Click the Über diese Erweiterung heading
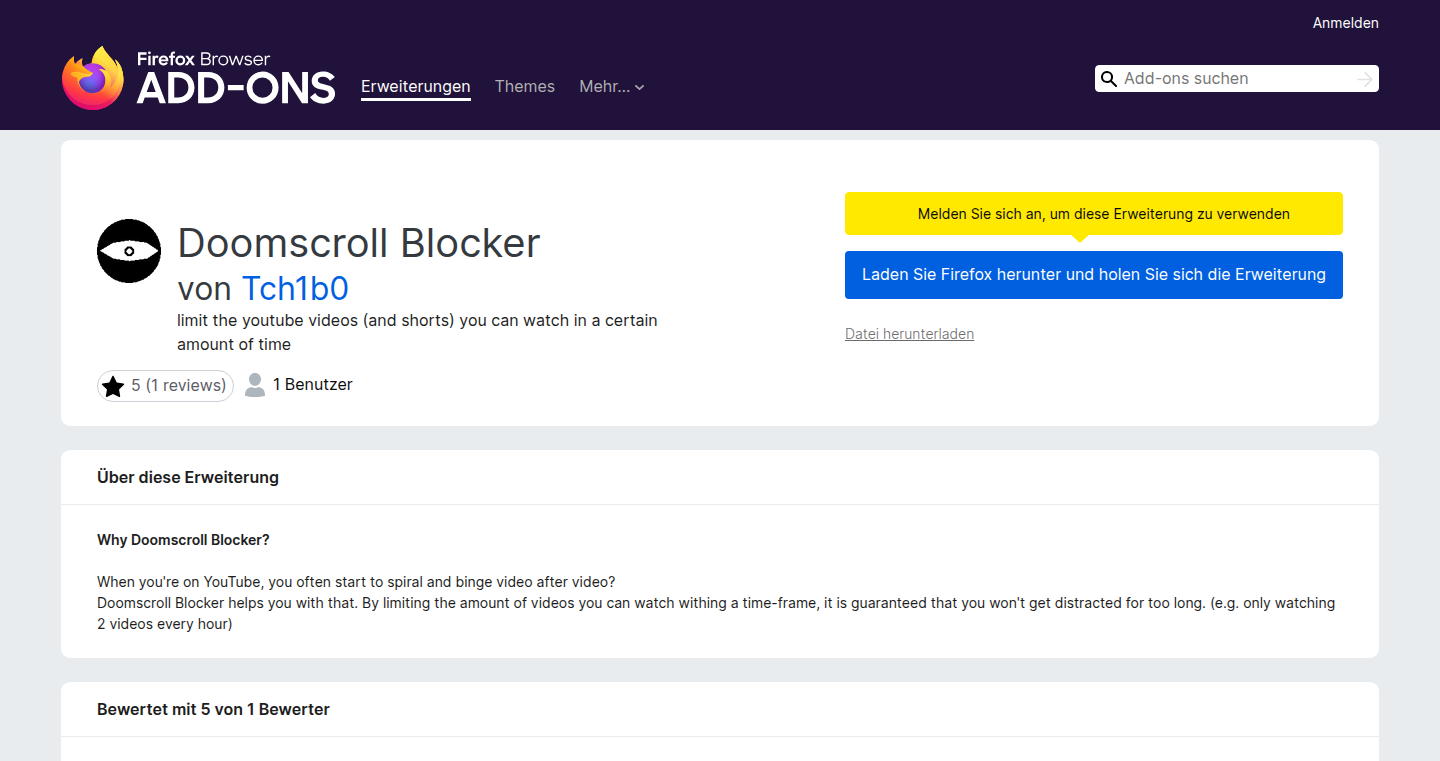1440x761 pixels. 188,478
